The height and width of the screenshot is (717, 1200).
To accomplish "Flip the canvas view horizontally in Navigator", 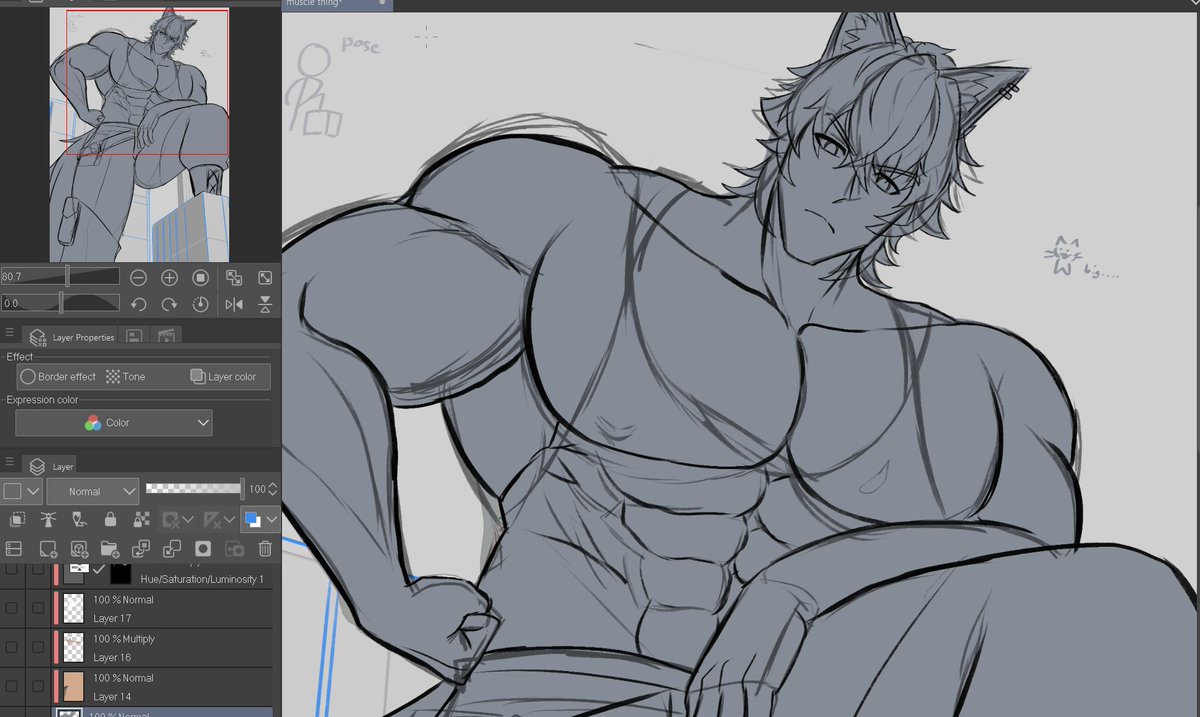I will (233, 304).
